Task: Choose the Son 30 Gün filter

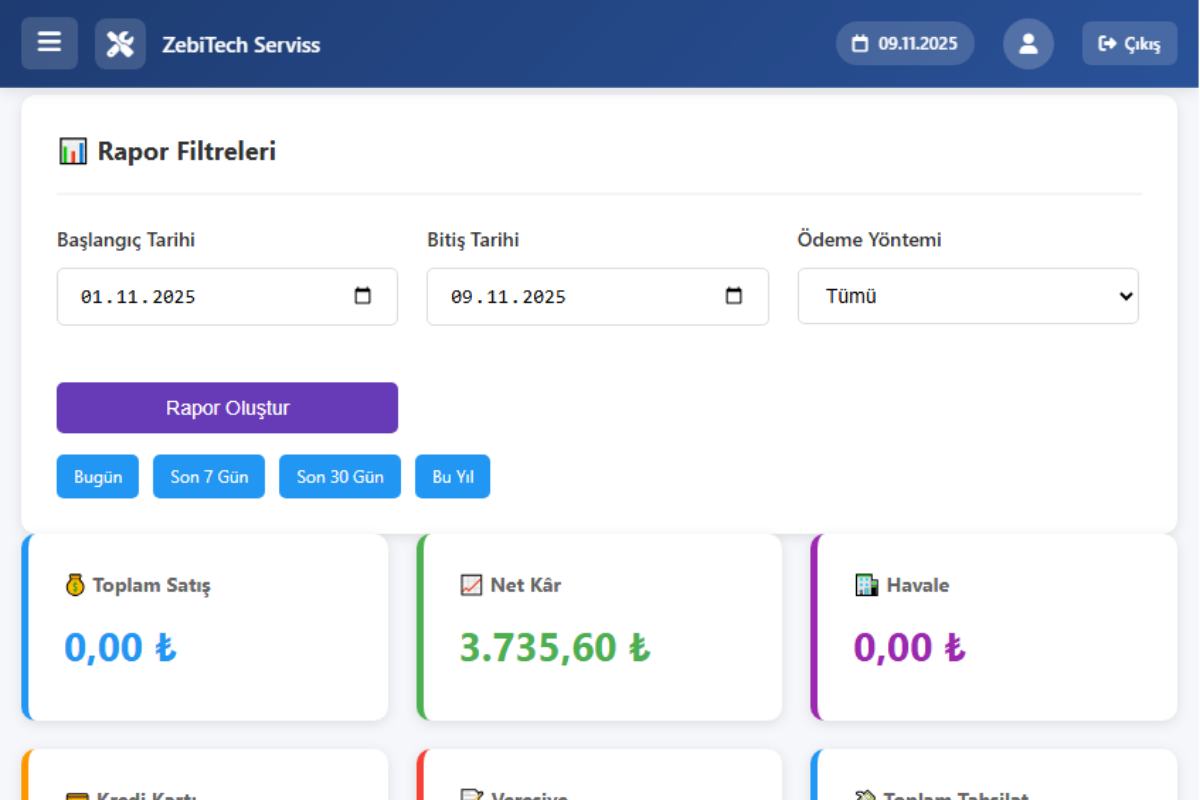Action: tap(340, 477)
